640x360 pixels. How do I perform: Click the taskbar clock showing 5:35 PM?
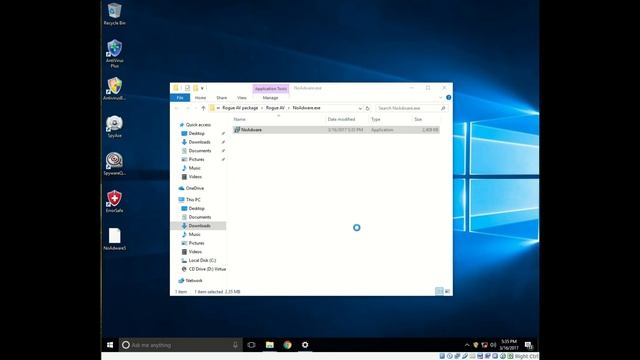(509, 345)
